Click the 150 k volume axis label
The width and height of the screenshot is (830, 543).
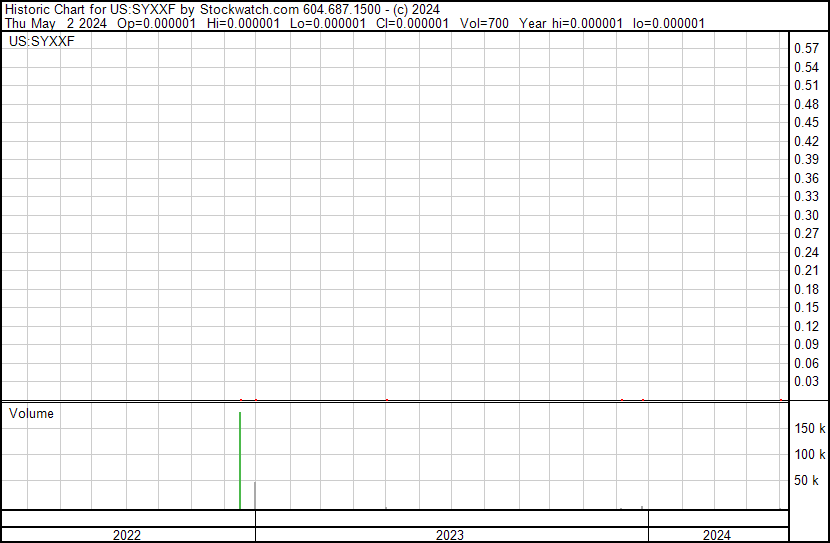coord(810,428)
